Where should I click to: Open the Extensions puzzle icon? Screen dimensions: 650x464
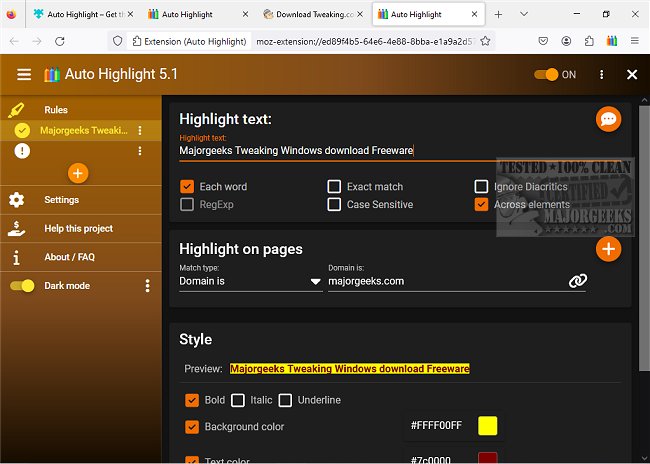click(x=589, y=41)
